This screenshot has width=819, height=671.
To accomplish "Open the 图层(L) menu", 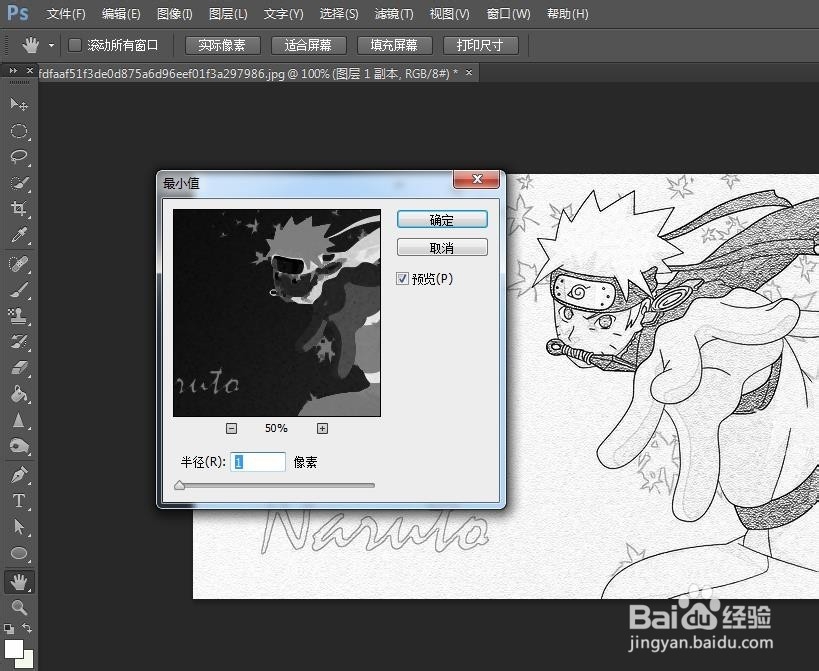I will point(228,14).
